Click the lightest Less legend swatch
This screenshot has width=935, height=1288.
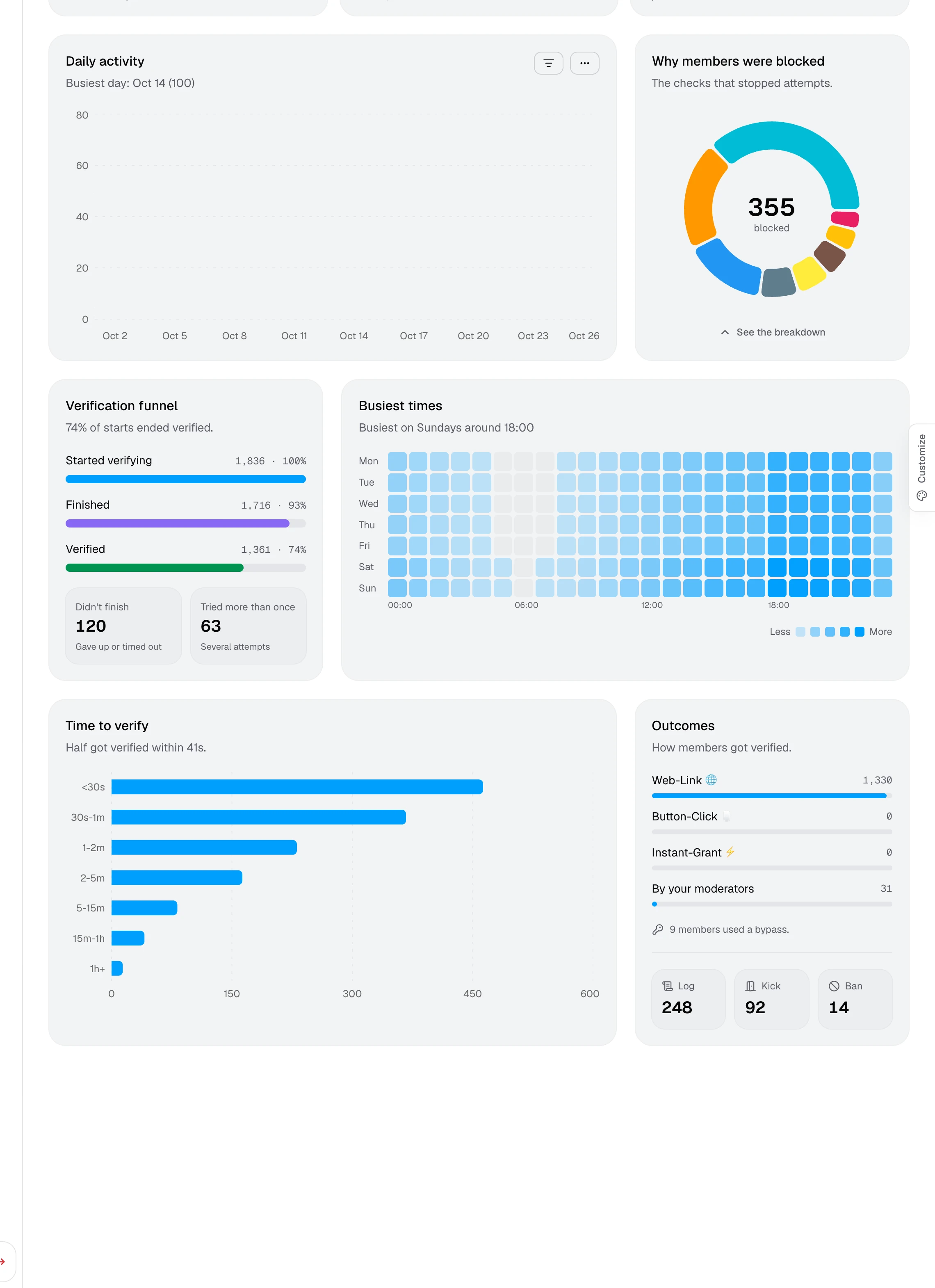[800, 632]
